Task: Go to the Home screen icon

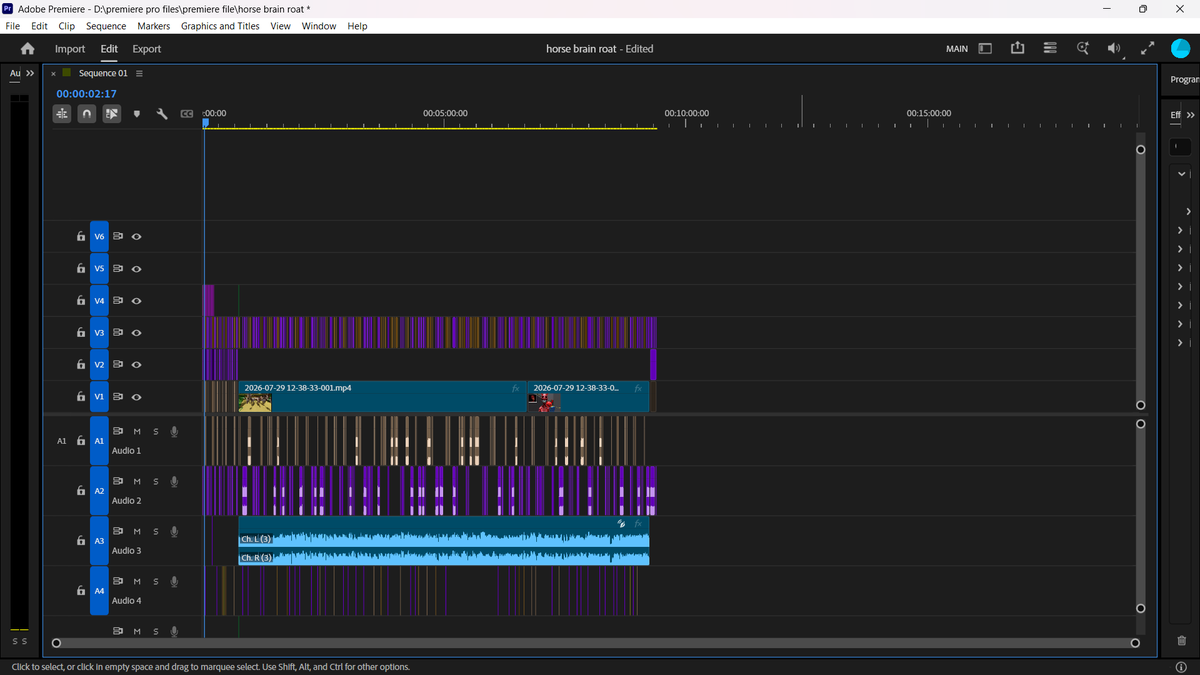Action: point(27,48)
